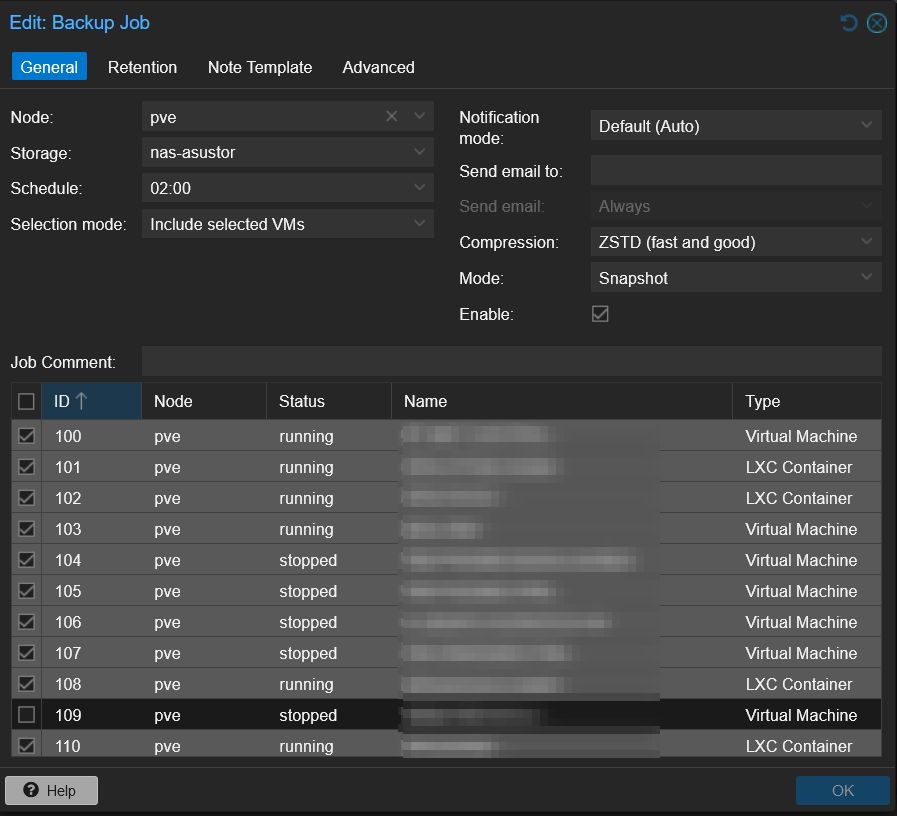897x816 pixels.
Task: Switch to the Retention tab
Action: pyautogui.click(x=142, y=67)
